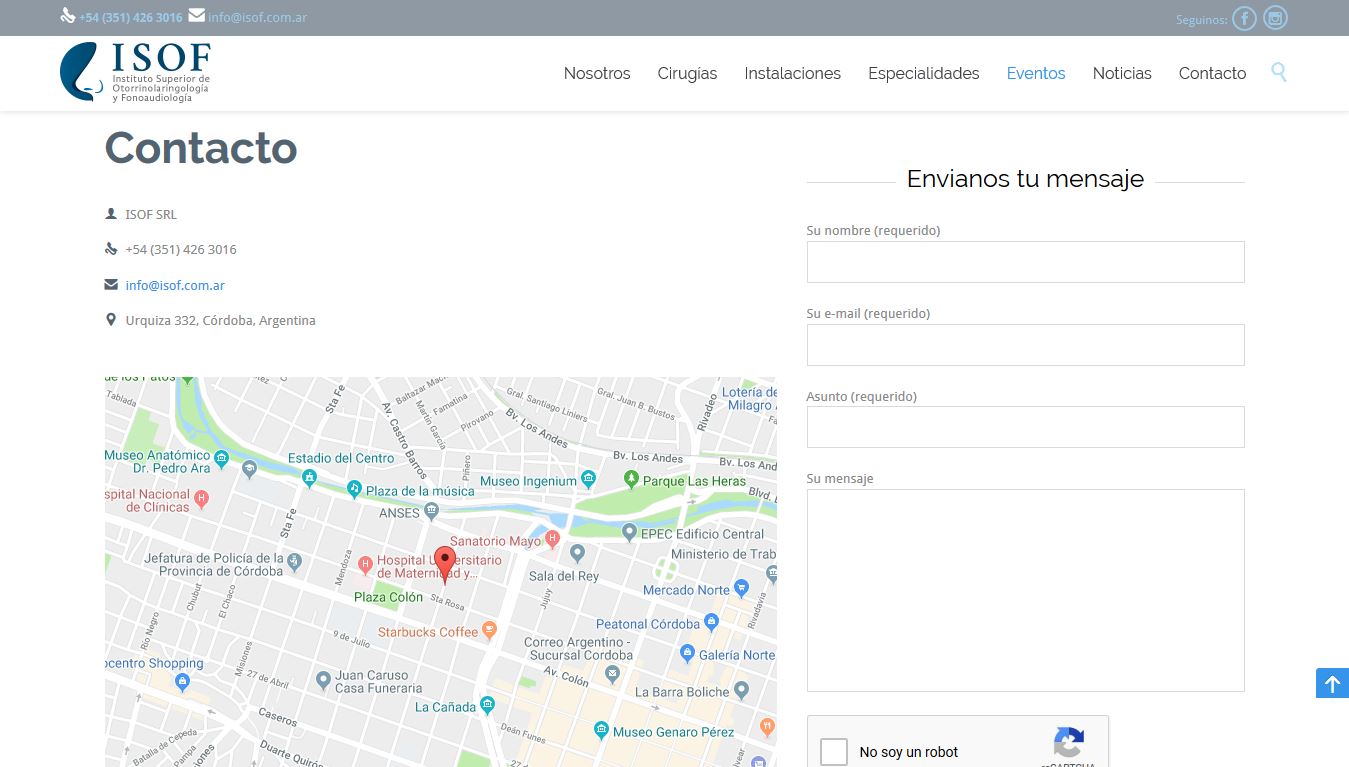Click the Seguinos label

1202,19
